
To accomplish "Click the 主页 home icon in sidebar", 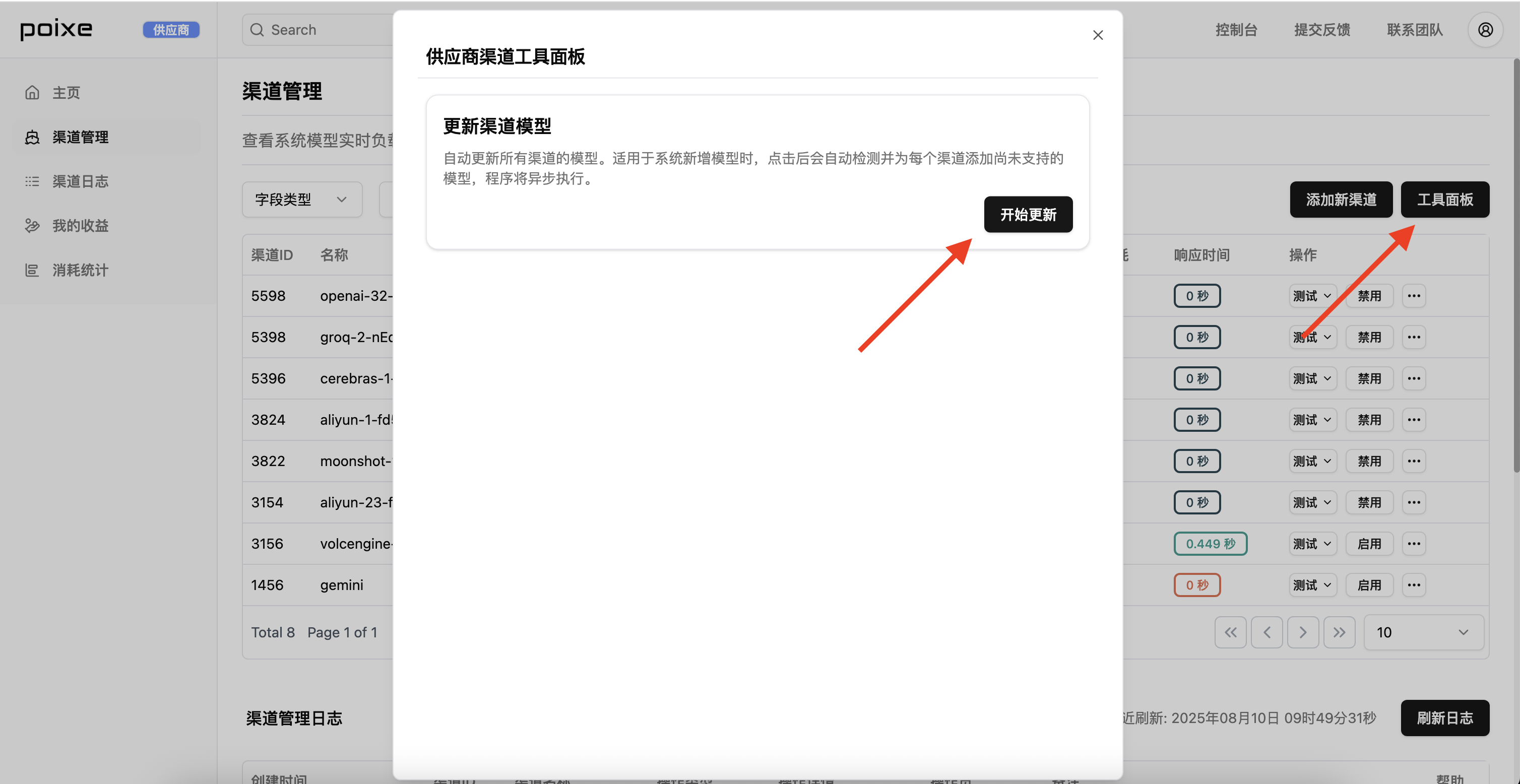I will point(32,93).
